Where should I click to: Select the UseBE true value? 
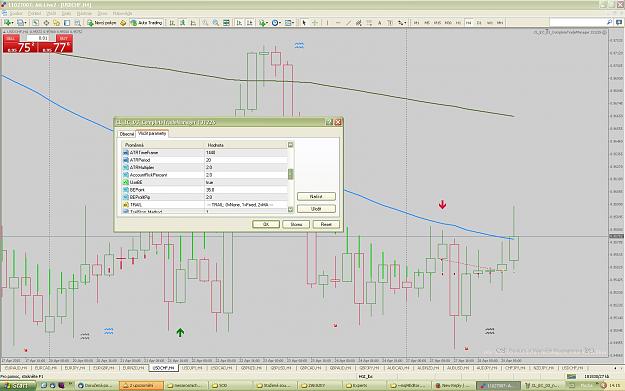(246, 182)
